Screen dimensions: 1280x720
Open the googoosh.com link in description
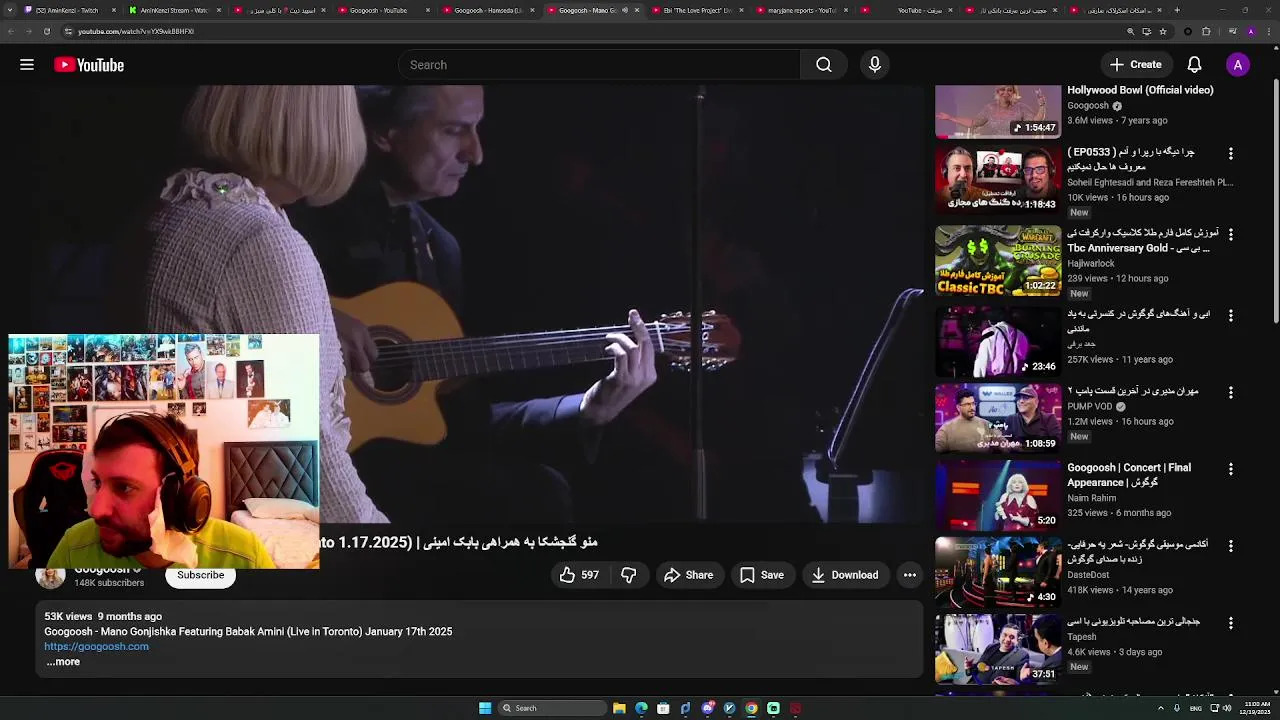point(96,646)
